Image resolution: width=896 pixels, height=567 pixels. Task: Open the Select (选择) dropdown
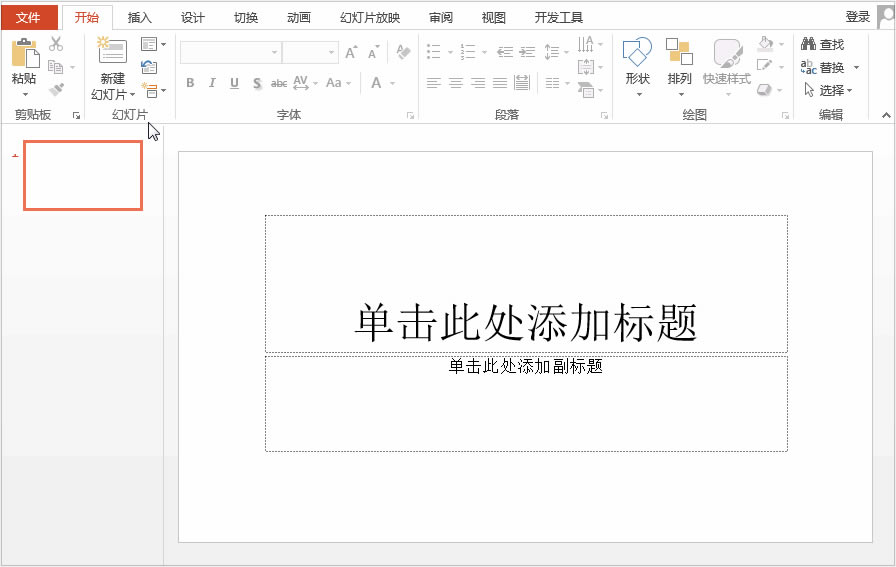click(828, 90)
